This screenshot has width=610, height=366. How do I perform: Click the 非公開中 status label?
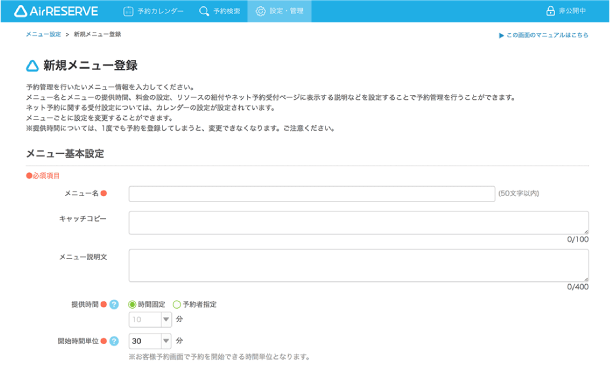pyautogui.click(x=572, y=11)
